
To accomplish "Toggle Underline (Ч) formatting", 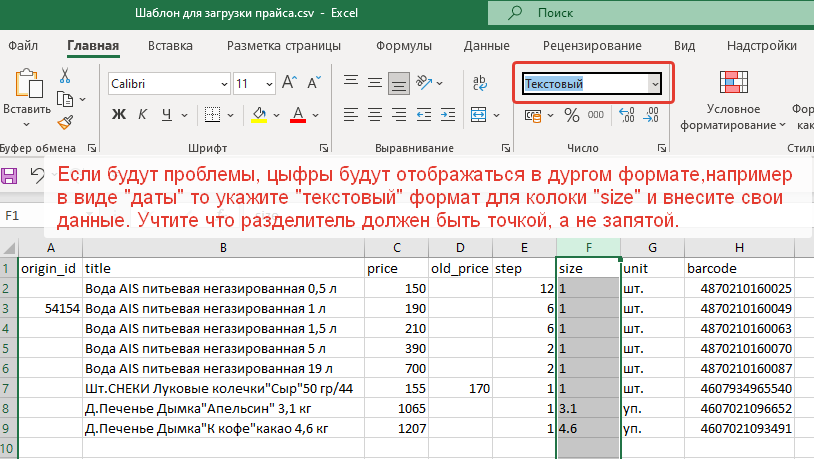I will click(168, 115).
